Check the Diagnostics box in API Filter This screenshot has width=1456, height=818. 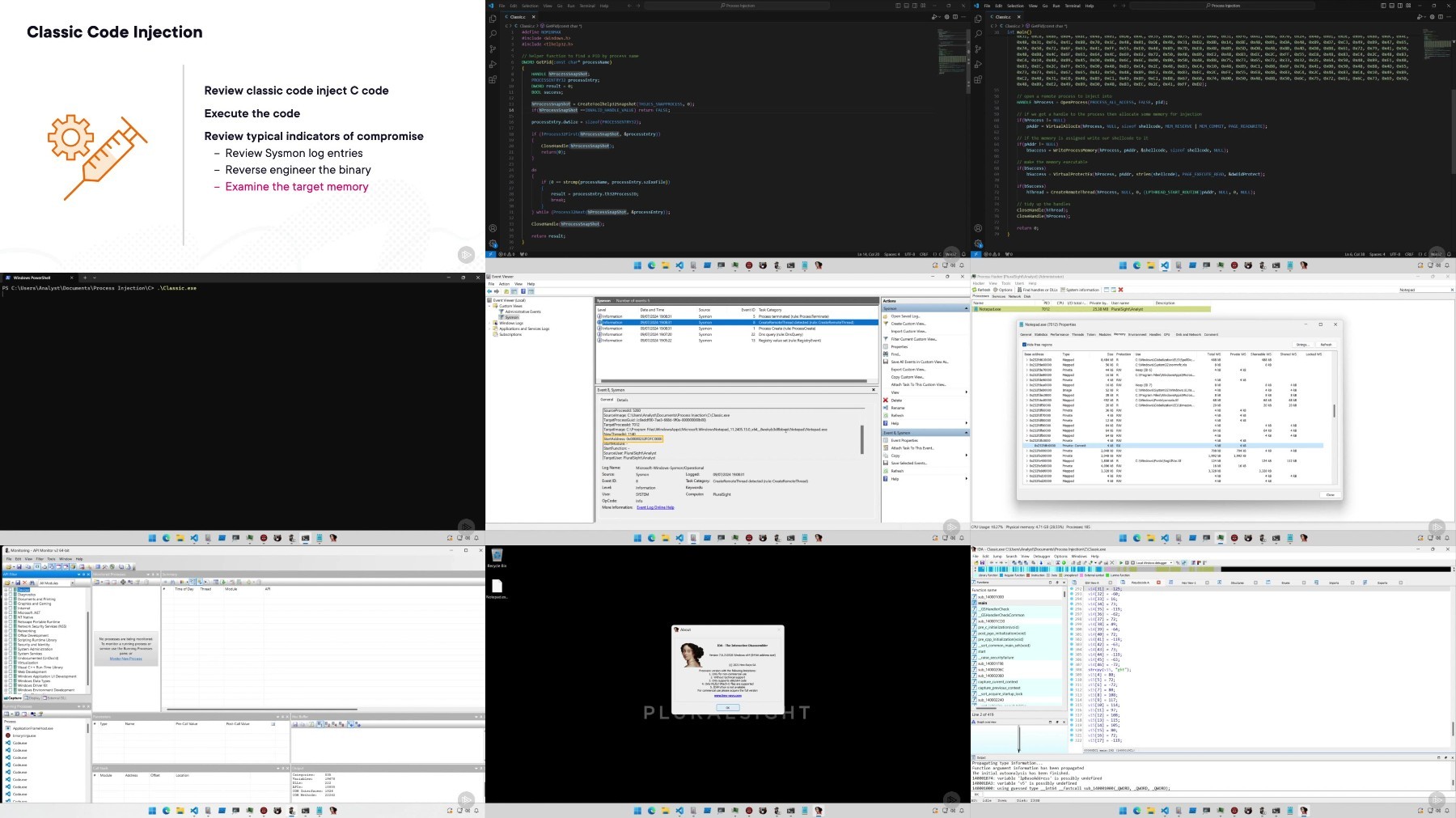[x=11, y=595]
